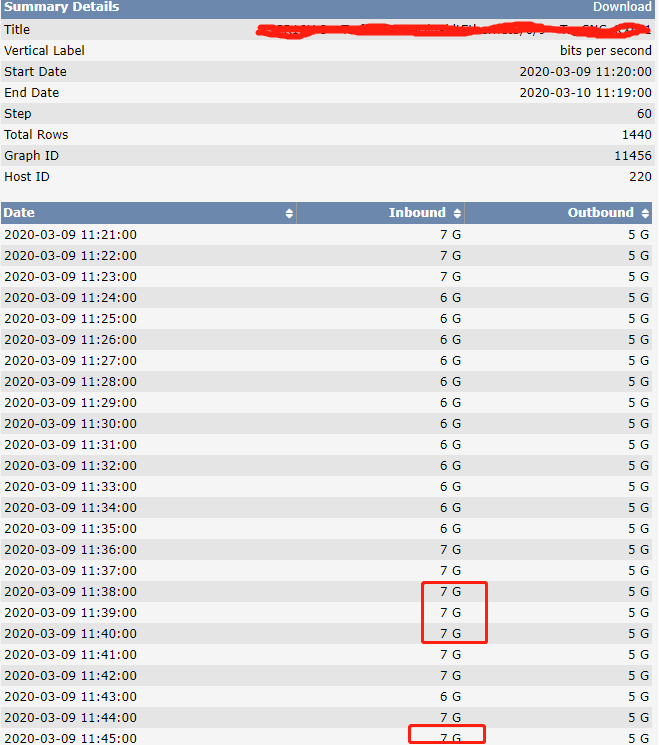Select date cell 2020-03-09 11:30:00
This screenshot has width=659, height=745.
[70, 424]
